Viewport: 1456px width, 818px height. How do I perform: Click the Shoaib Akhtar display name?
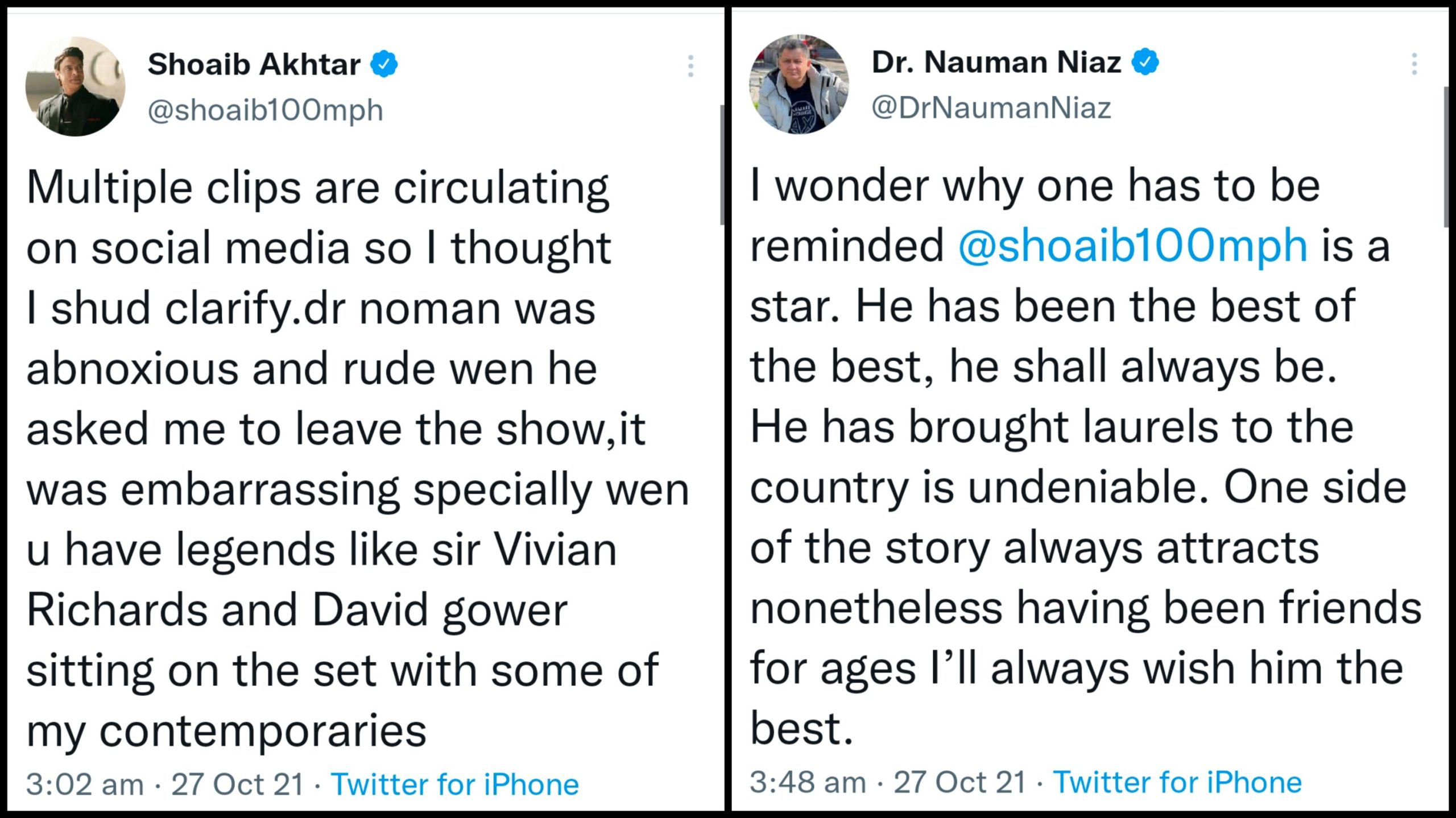coord(254,64)
